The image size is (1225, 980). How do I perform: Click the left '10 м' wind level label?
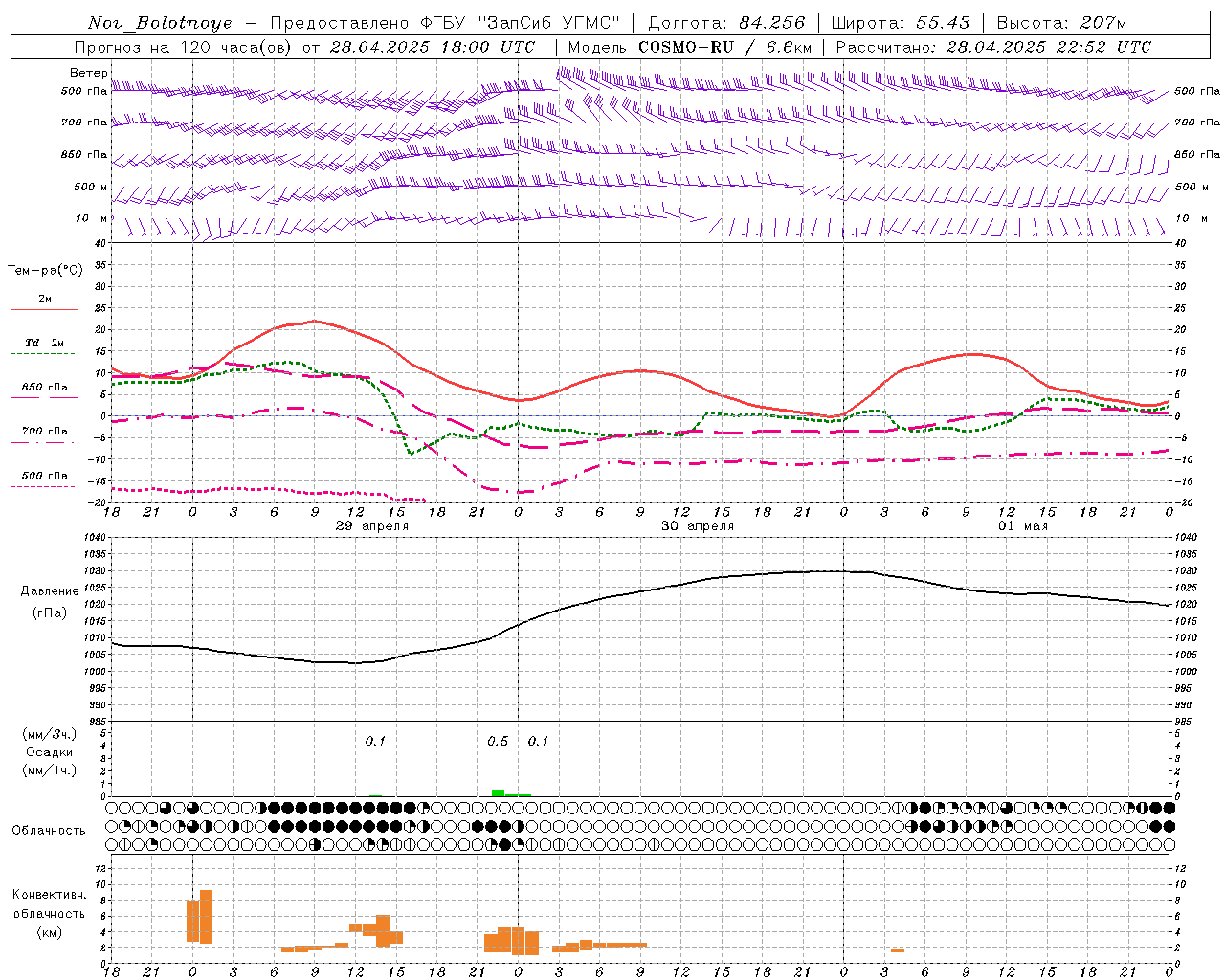[91, 218]
